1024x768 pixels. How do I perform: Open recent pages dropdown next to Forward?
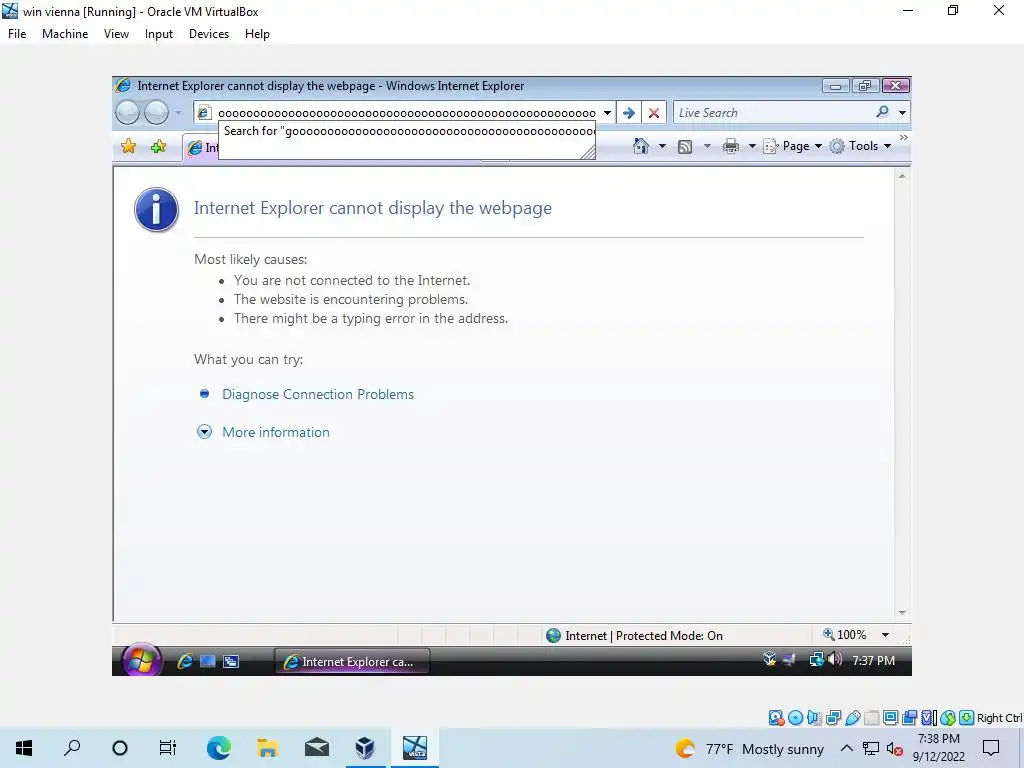pos(178,113)
